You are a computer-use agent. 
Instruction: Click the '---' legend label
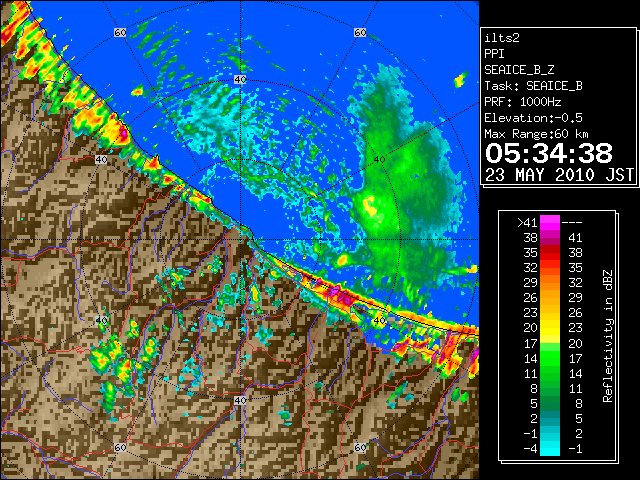572,223
